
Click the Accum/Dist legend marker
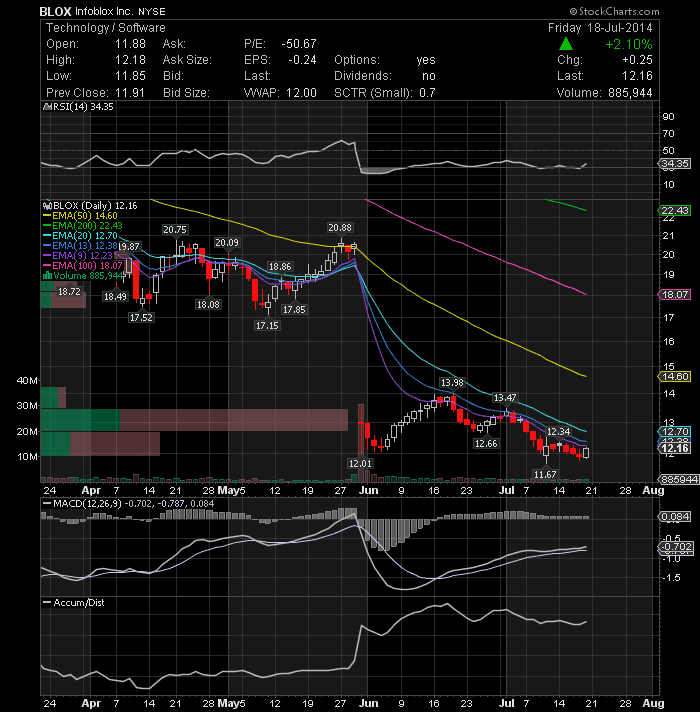click(47, 603)
